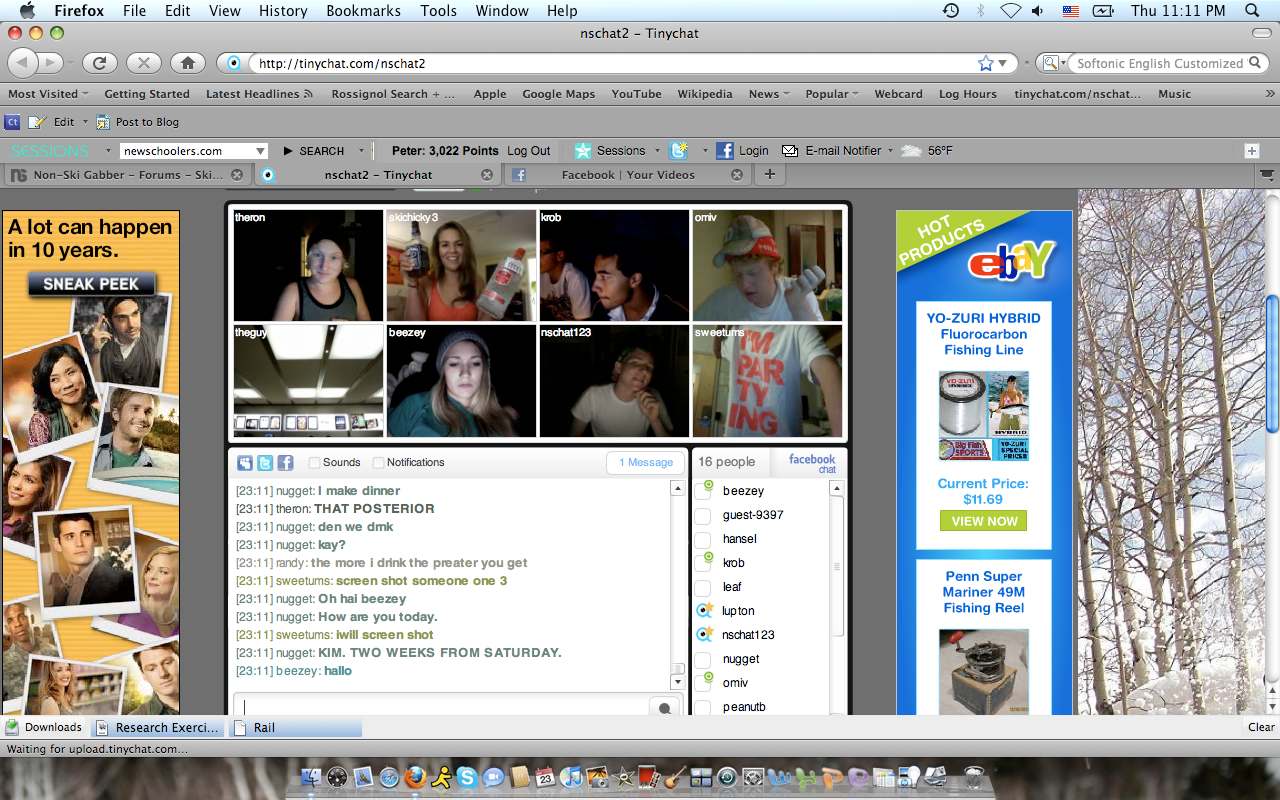Click the MySpace share icon in chat

click(245, 462)
